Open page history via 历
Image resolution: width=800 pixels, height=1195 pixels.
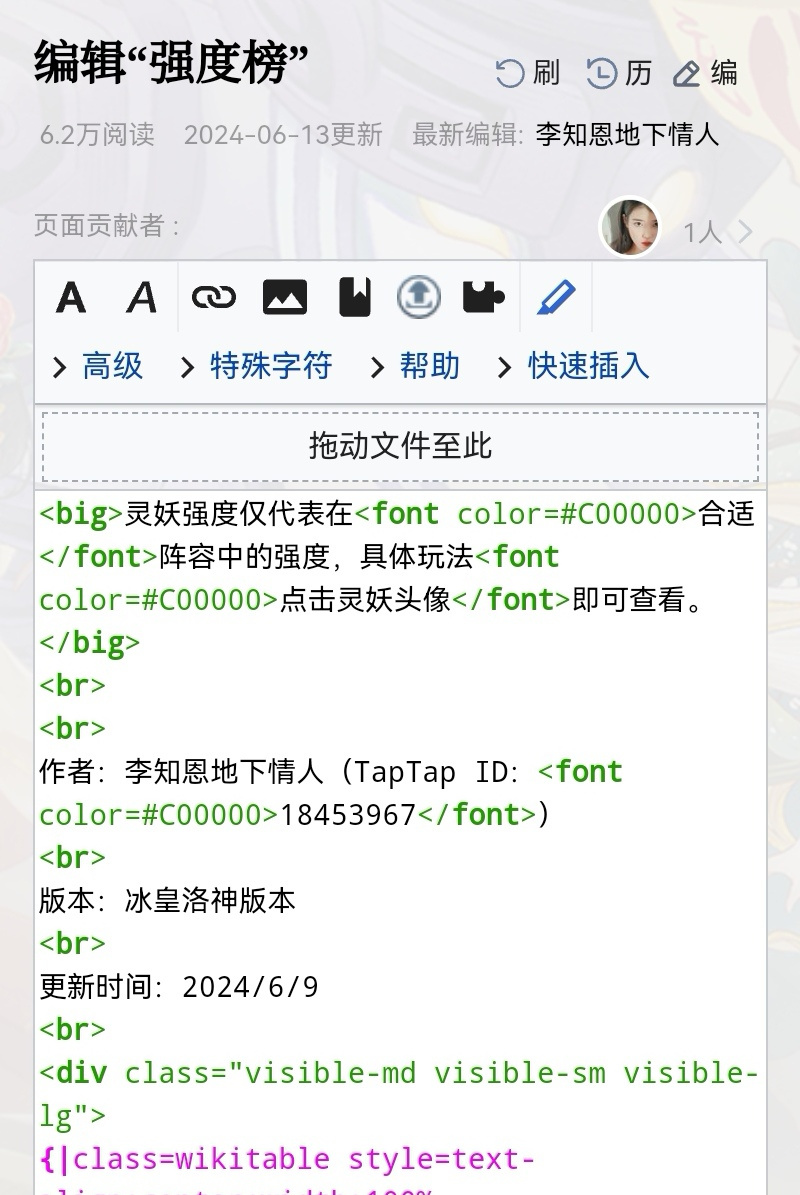point(619,73)
